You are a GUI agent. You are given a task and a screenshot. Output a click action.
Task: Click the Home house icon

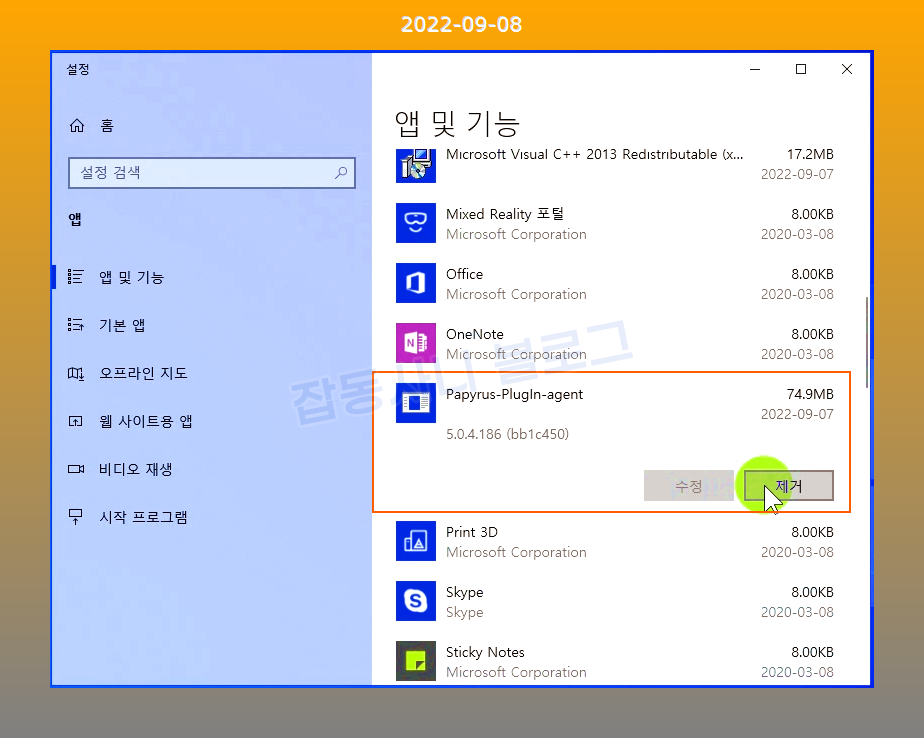pos(77,126)
